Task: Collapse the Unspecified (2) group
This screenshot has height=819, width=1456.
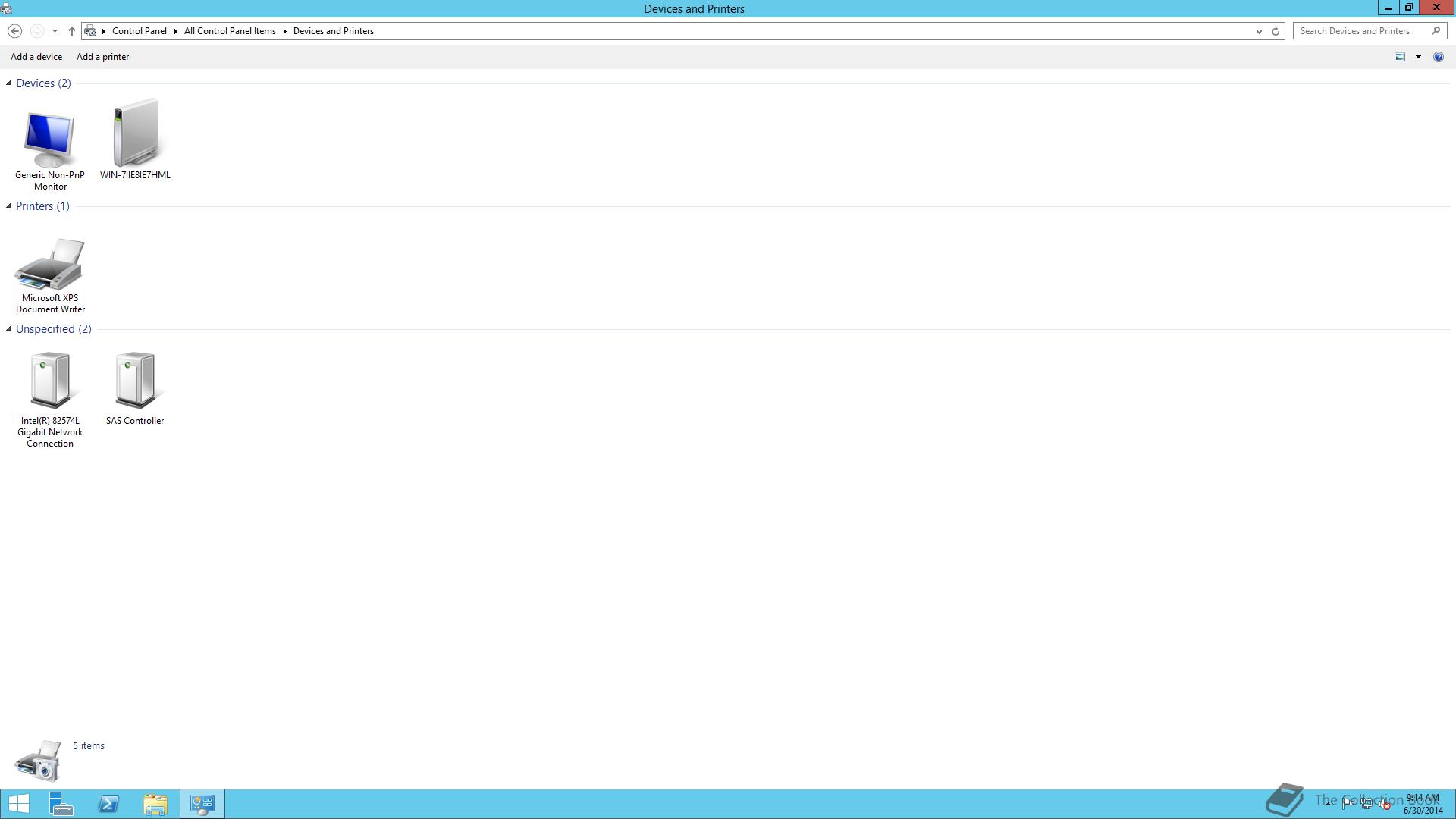Action: coord(8,329)
